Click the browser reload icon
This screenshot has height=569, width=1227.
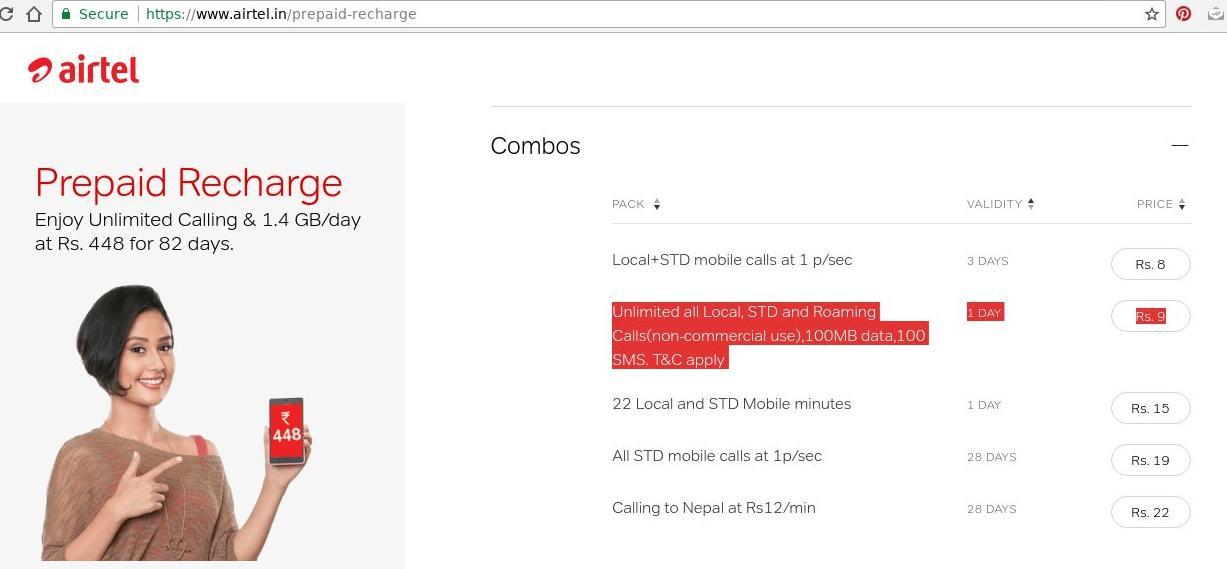point(4,14)
